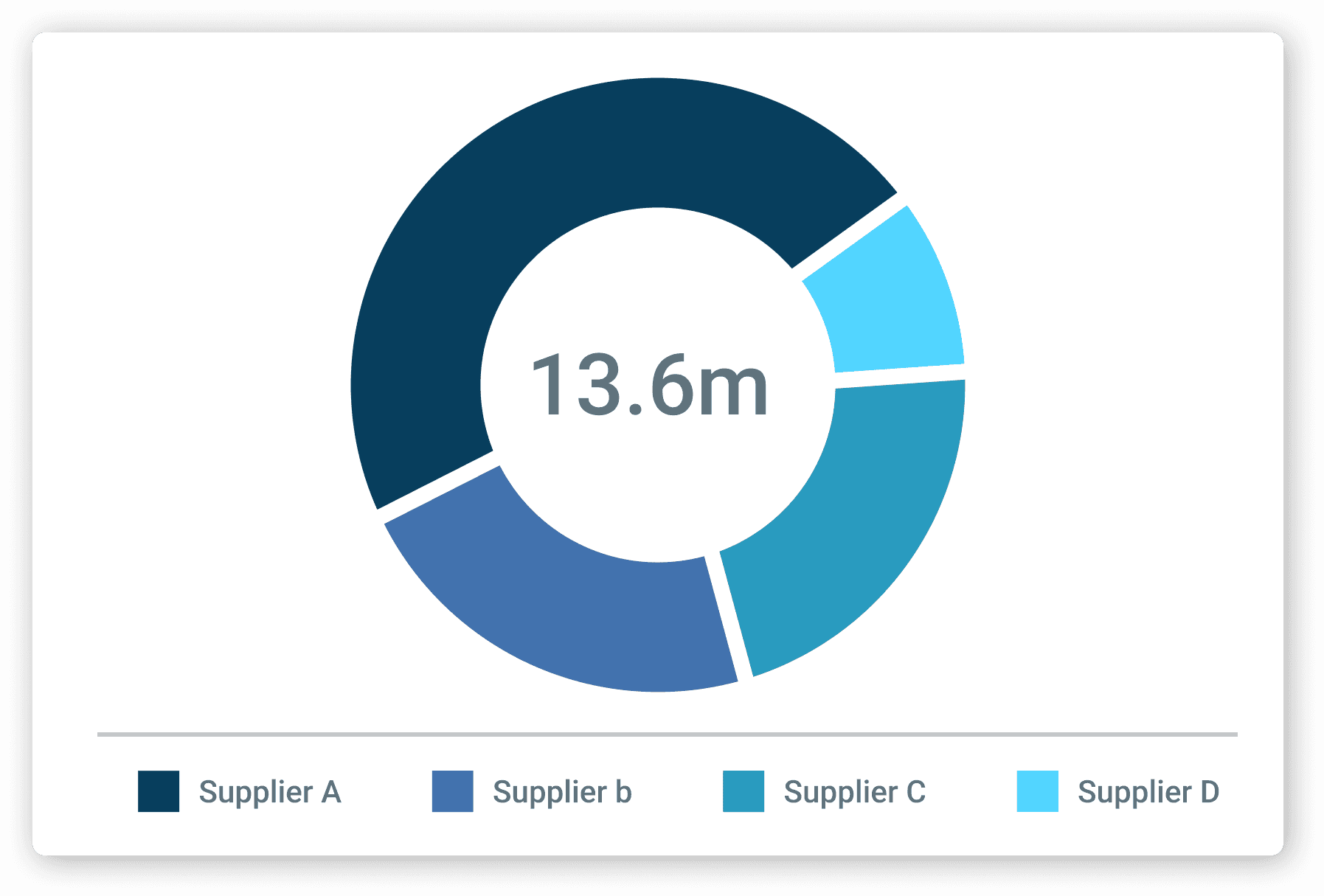Click the Supplier A legend label
The width and height of the screenshot is (1324, 896).
point(270,793)
